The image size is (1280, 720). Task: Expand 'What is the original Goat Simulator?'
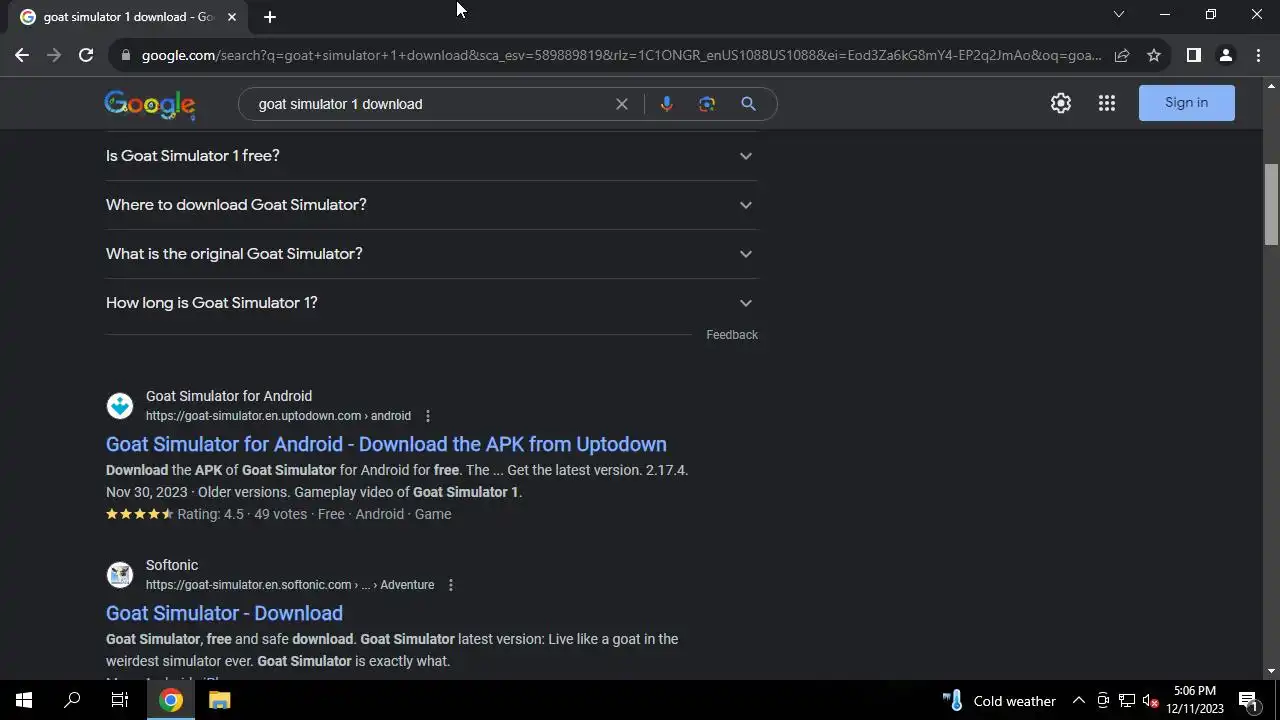tap(431, 254)
